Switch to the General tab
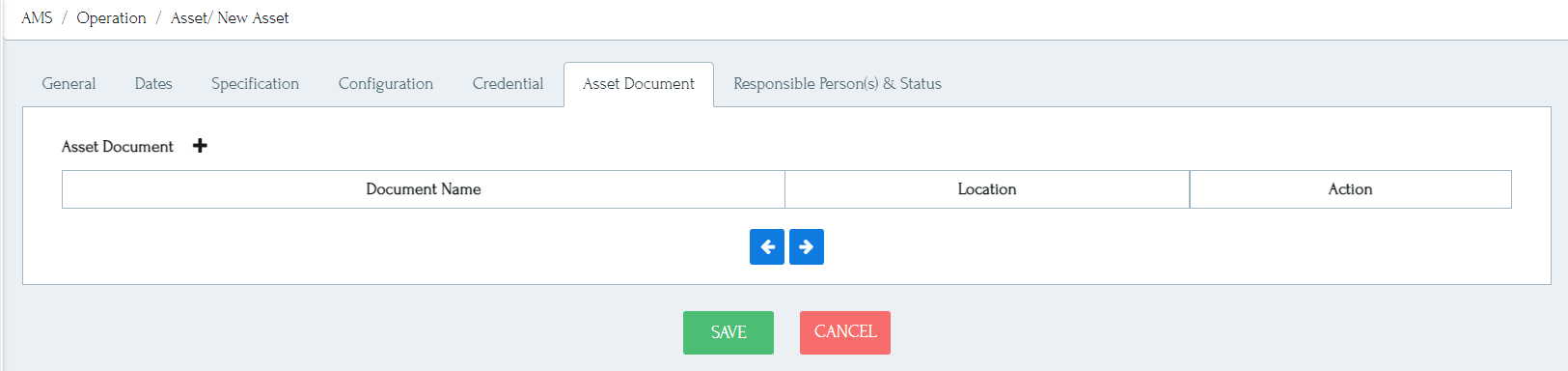 coord(69,84)
